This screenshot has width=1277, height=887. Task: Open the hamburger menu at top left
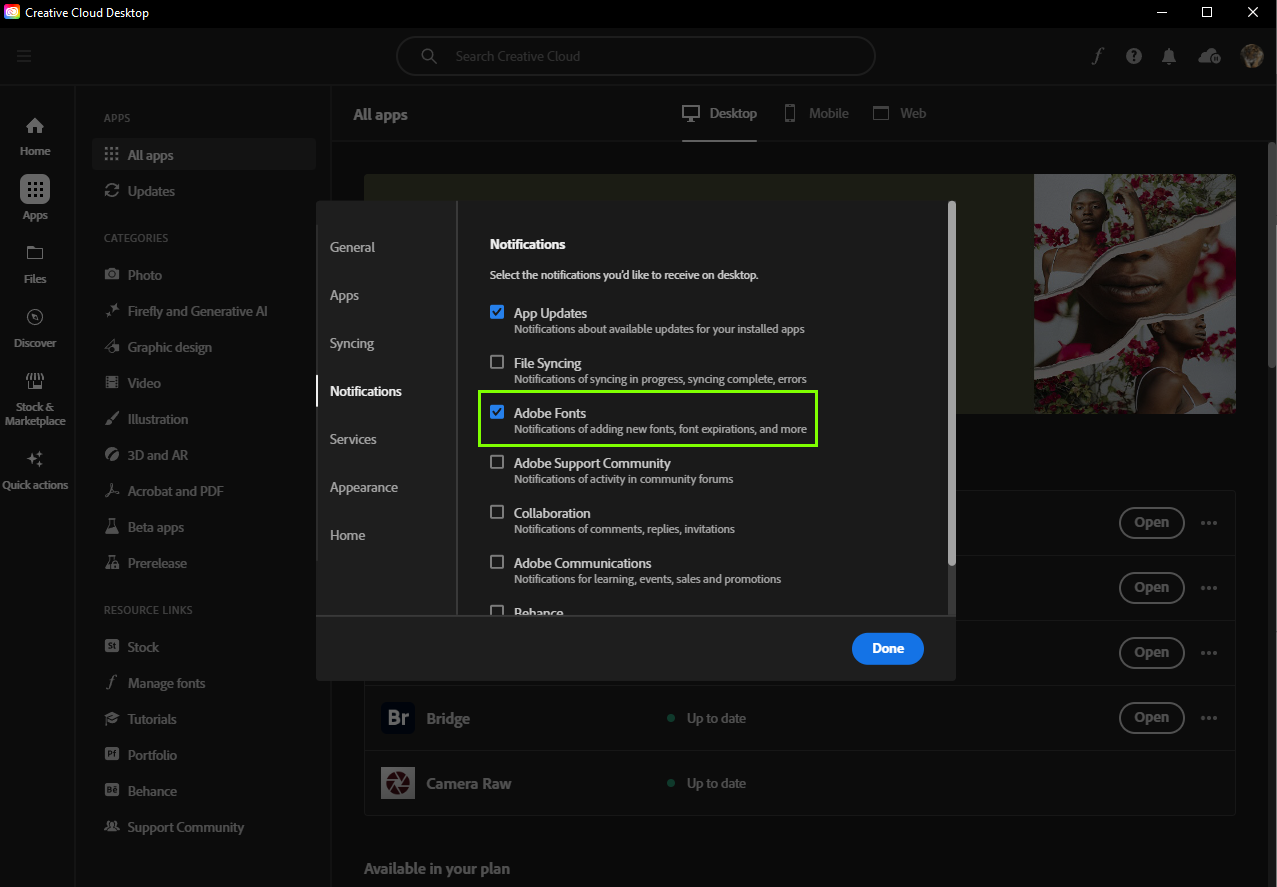(24, 56)
